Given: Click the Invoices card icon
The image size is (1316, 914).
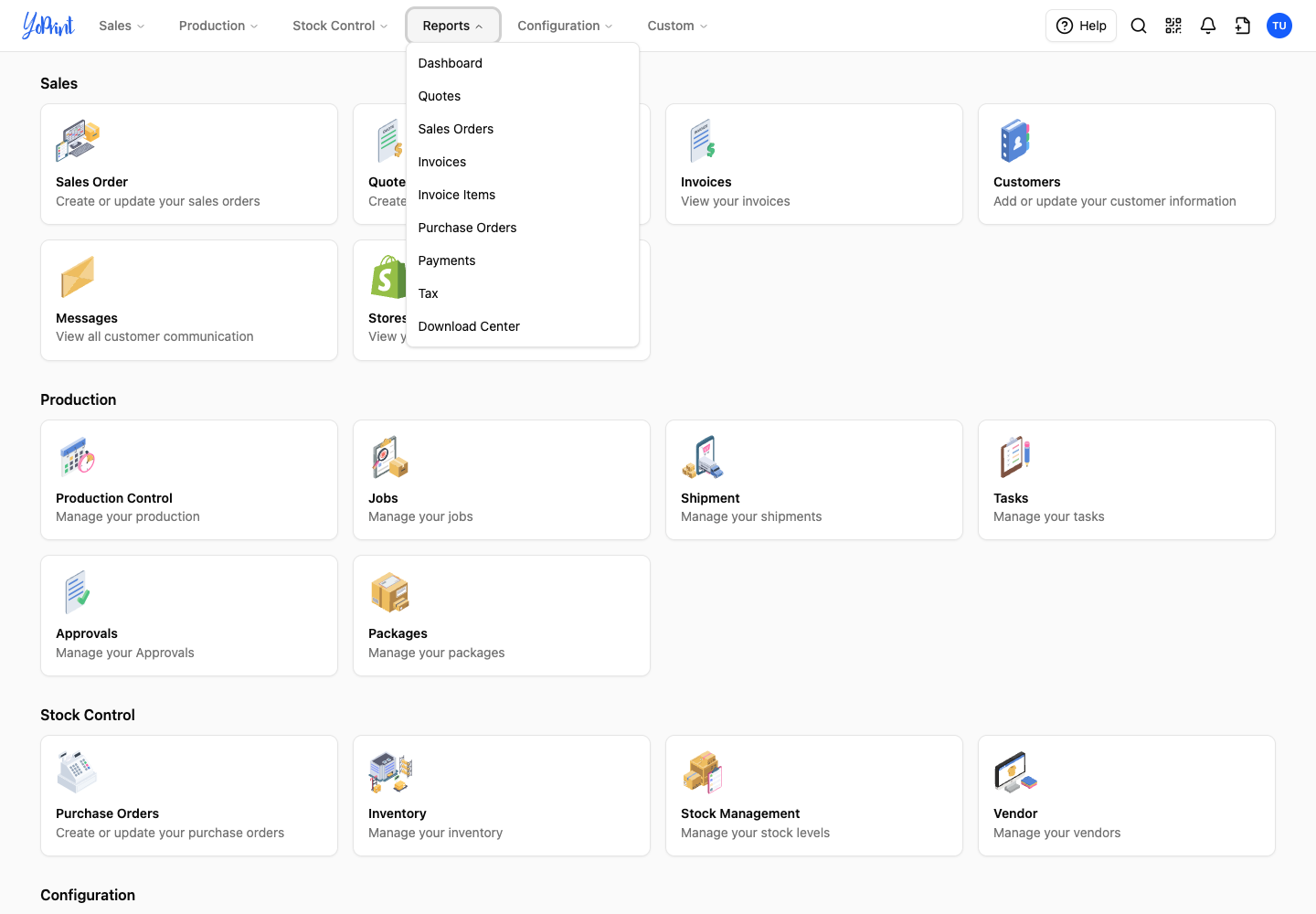Looking at the screenshot, I should [x=703, y=141].
